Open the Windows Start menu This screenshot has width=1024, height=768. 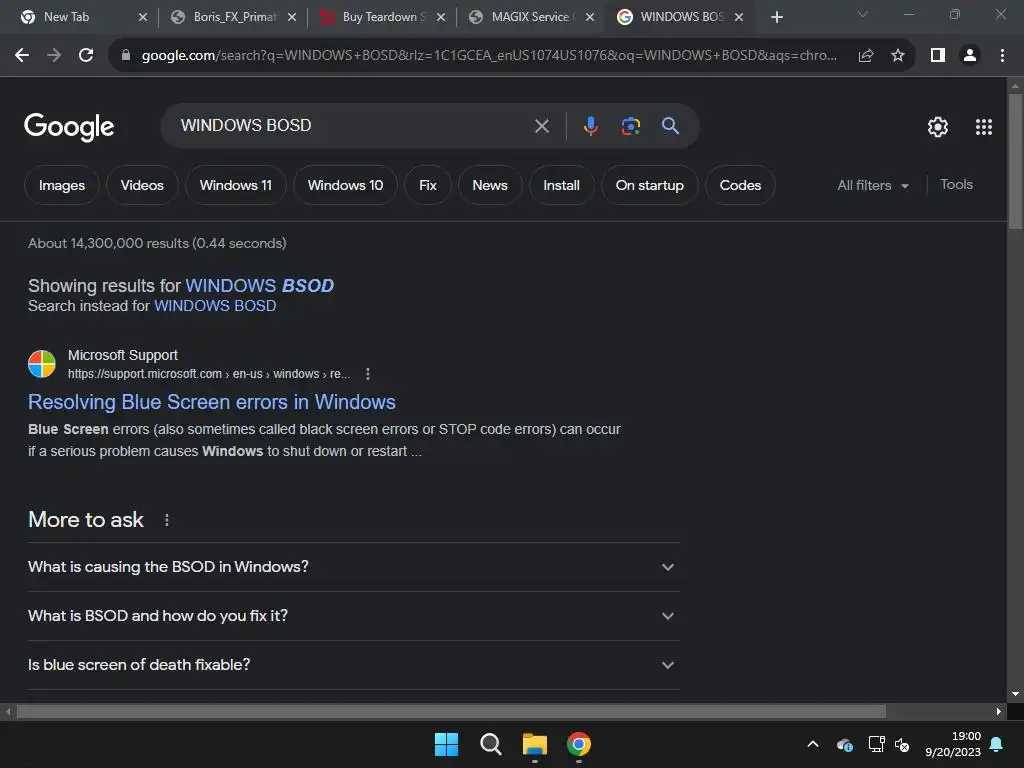click(447, 744)
